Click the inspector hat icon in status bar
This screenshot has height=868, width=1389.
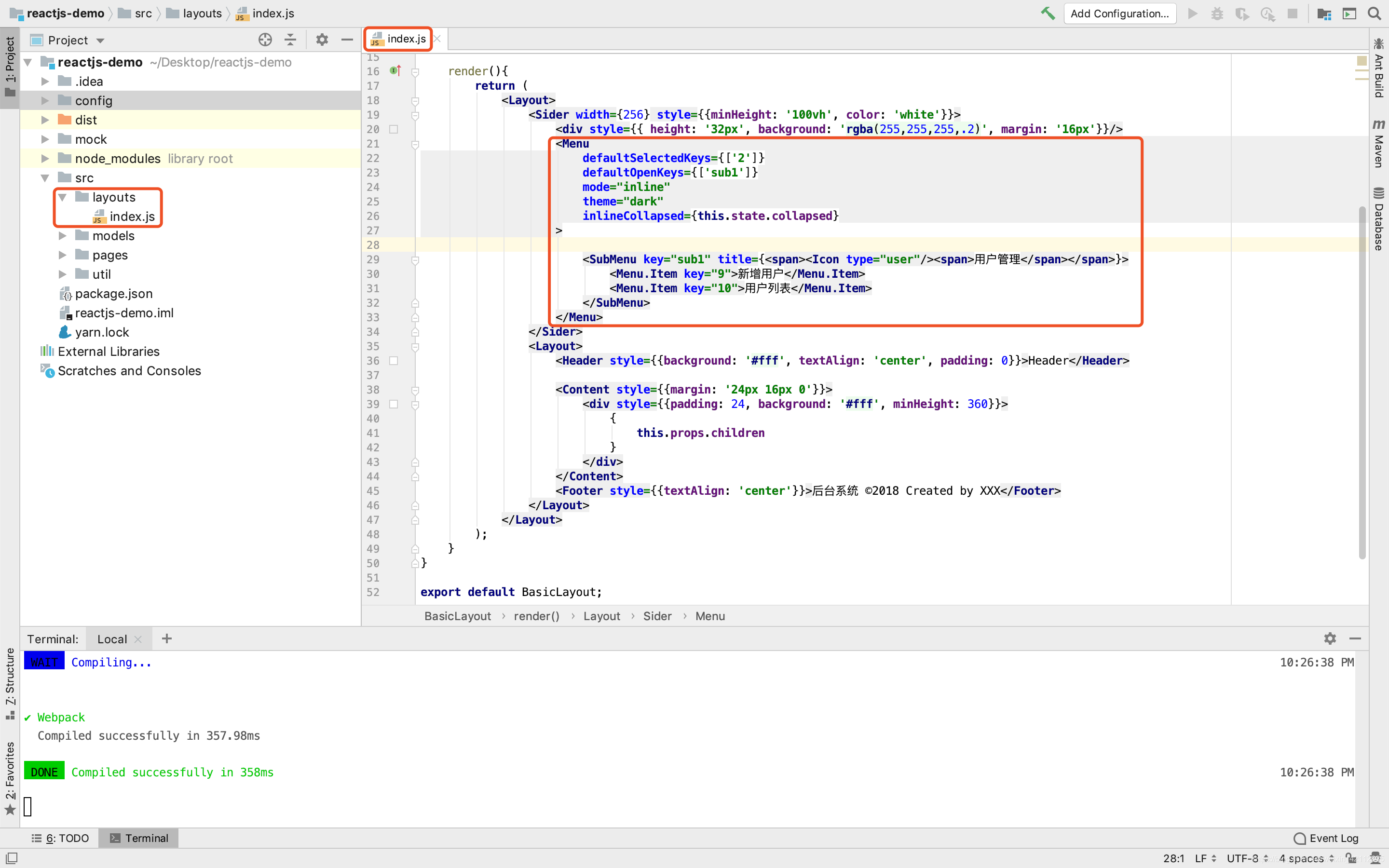pyautogui.click(x=1375, y=858)
